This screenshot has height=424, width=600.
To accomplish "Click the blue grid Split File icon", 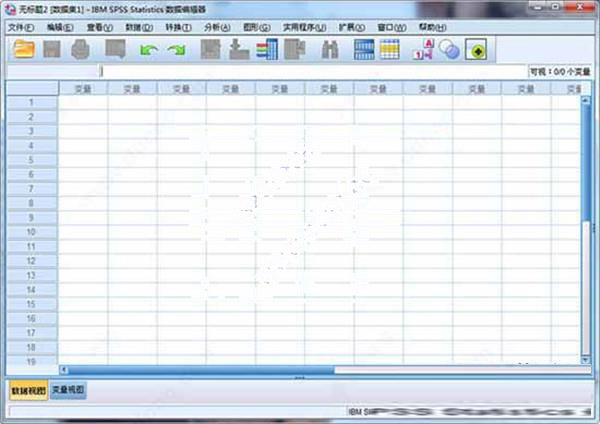I will [364, 50].
